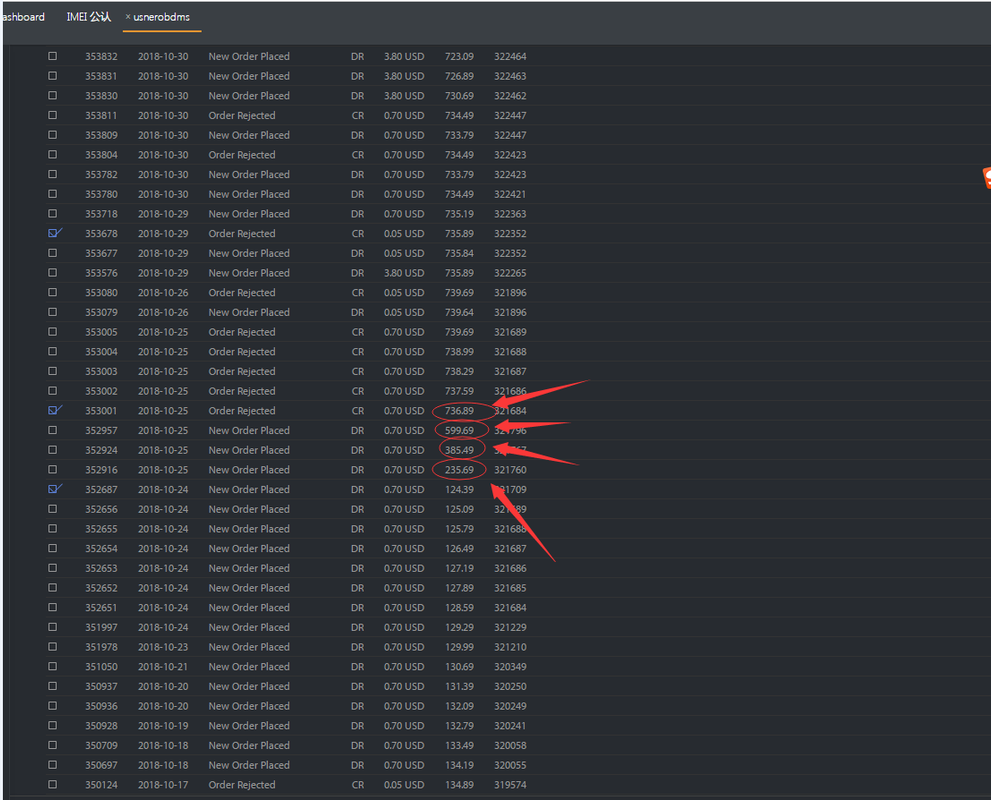This screenshot has height=800, width=991.
Task: Click order number 319574
Action: coord(510,785)
